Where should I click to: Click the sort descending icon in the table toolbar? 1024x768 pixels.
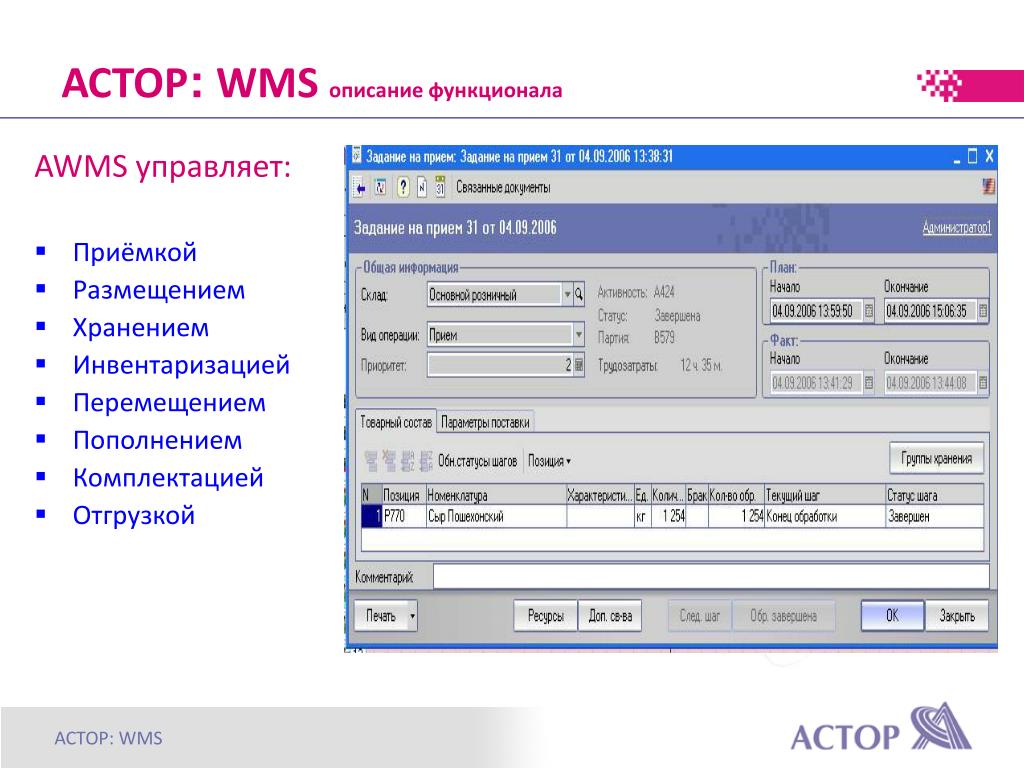click(426, 460)
